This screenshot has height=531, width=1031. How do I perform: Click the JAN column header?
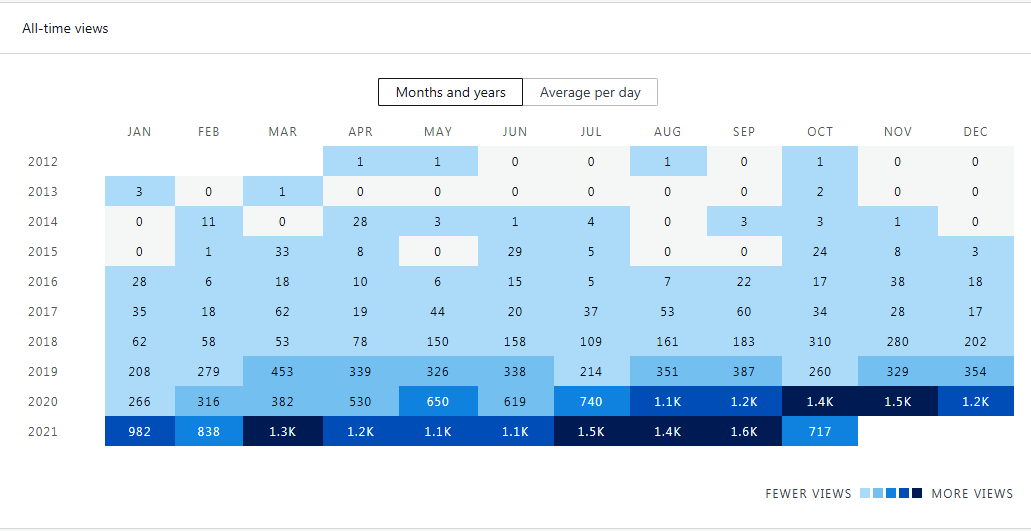tap(140, 132)
